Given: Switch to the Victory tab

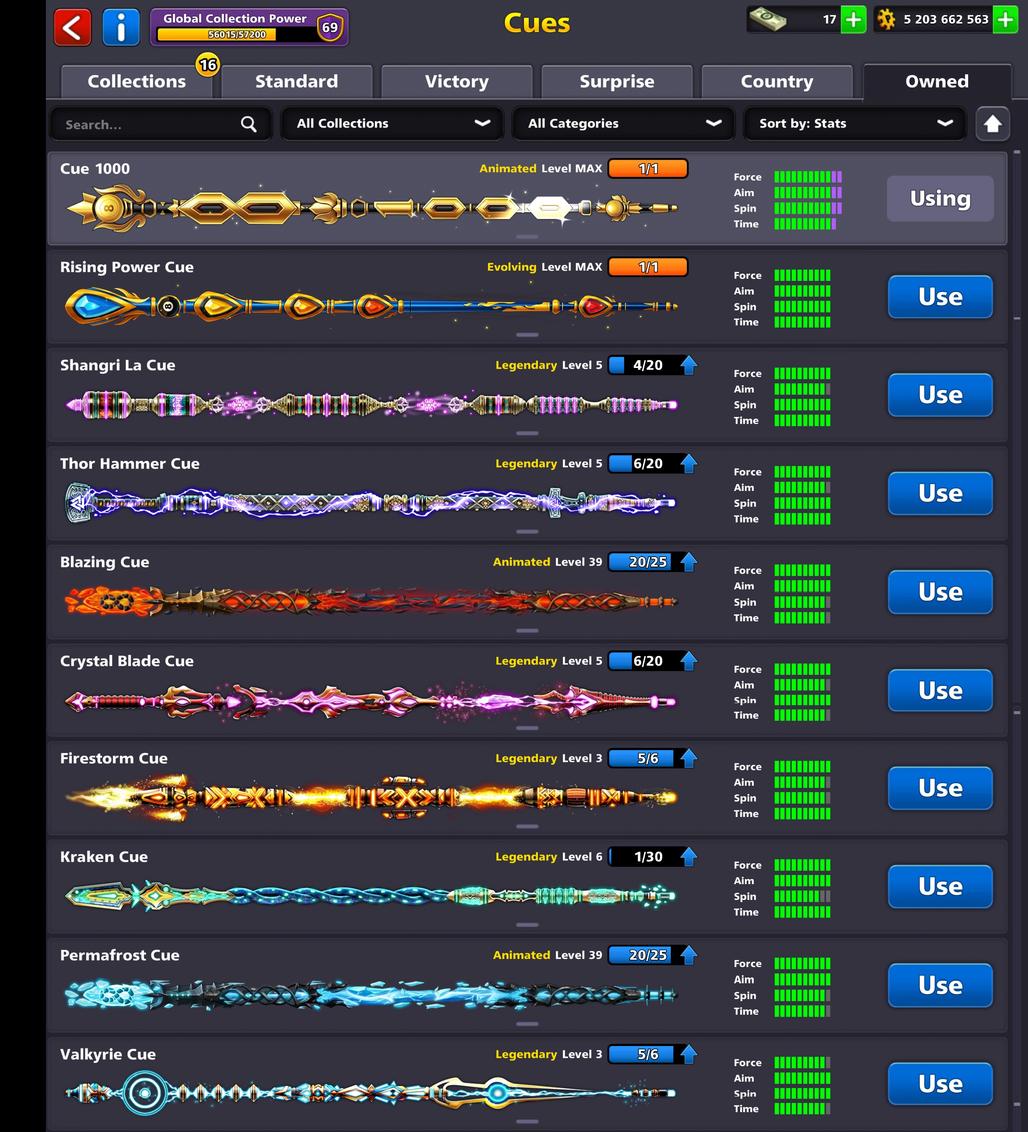Looking at the screenshot, I should click(x=456, y=82).
